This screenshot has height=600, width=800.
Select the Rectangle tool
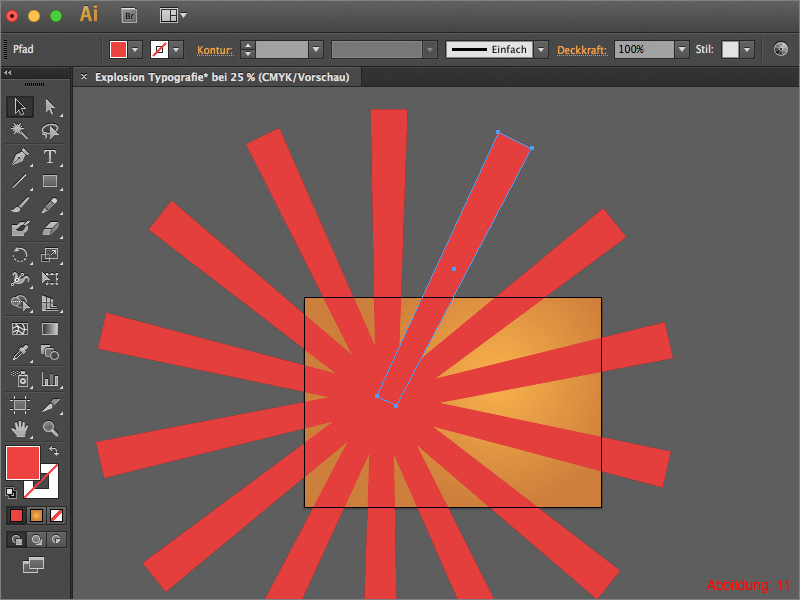48,181
